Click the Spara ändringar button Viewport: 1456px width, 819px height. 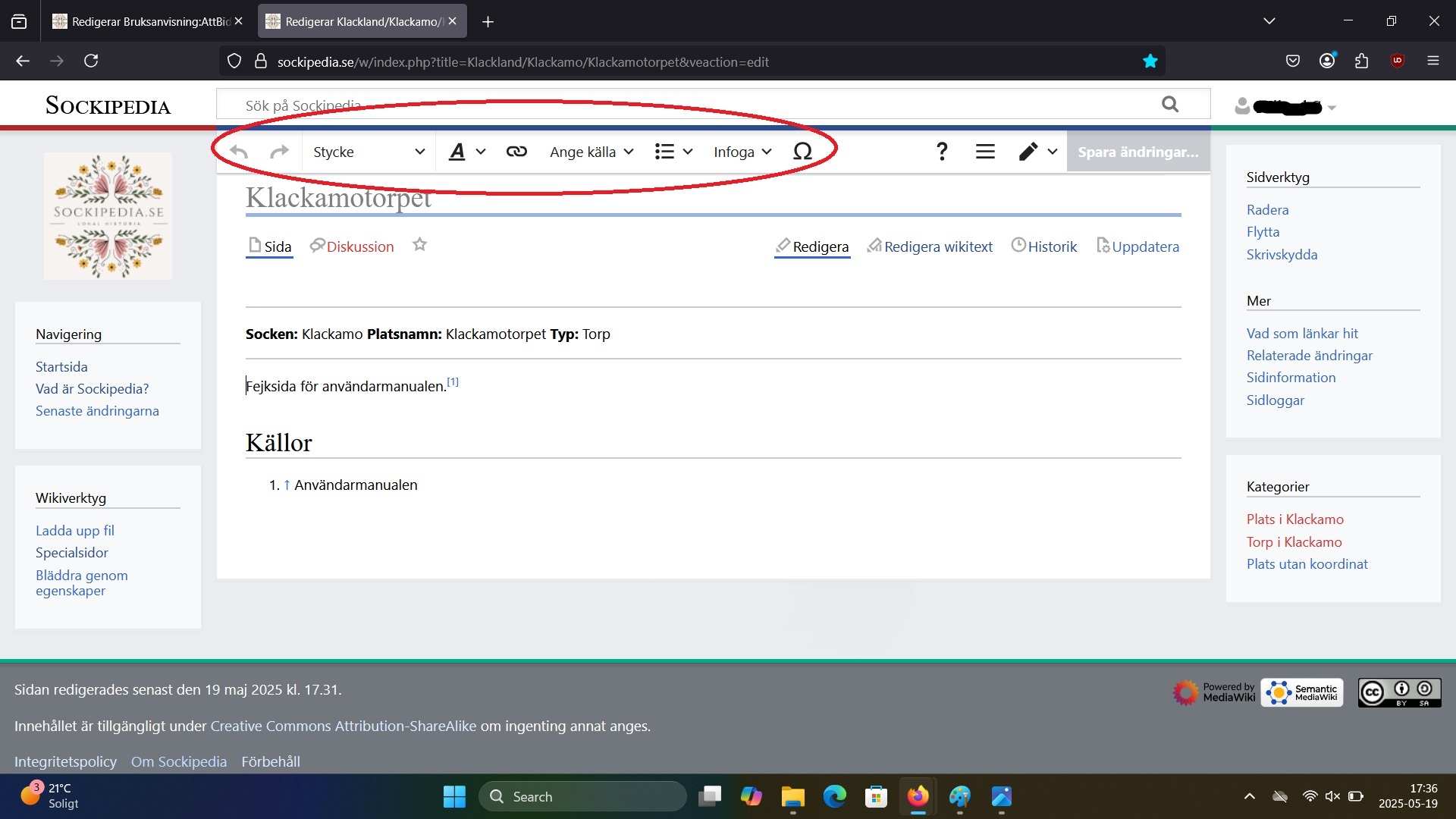(1137, 152)
